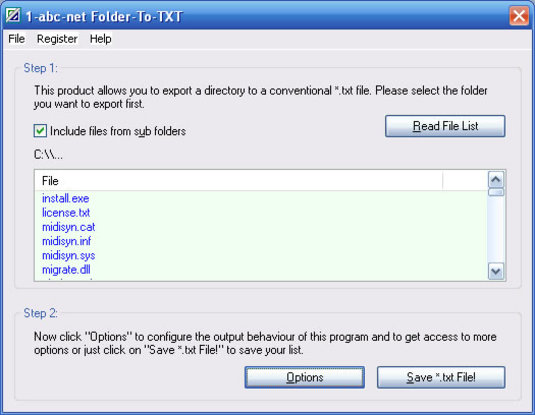Select midisyn.sys in the file list
535x415 pixels.
69,256
